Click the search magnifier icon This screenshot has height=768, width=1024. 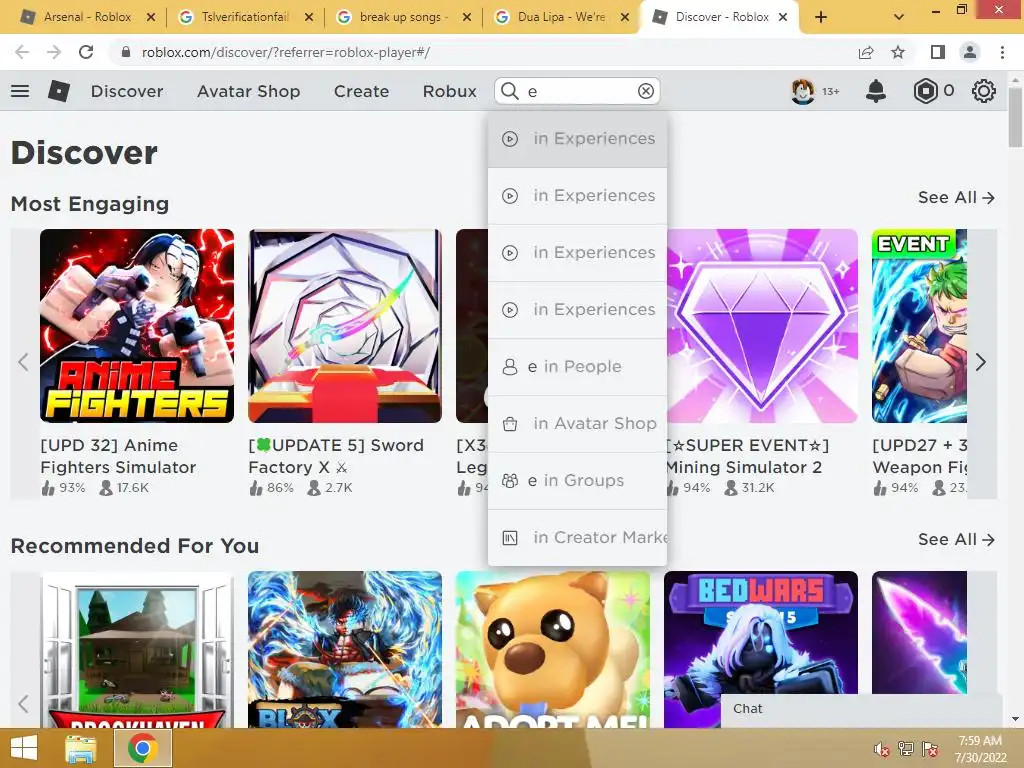pos(510,91)
